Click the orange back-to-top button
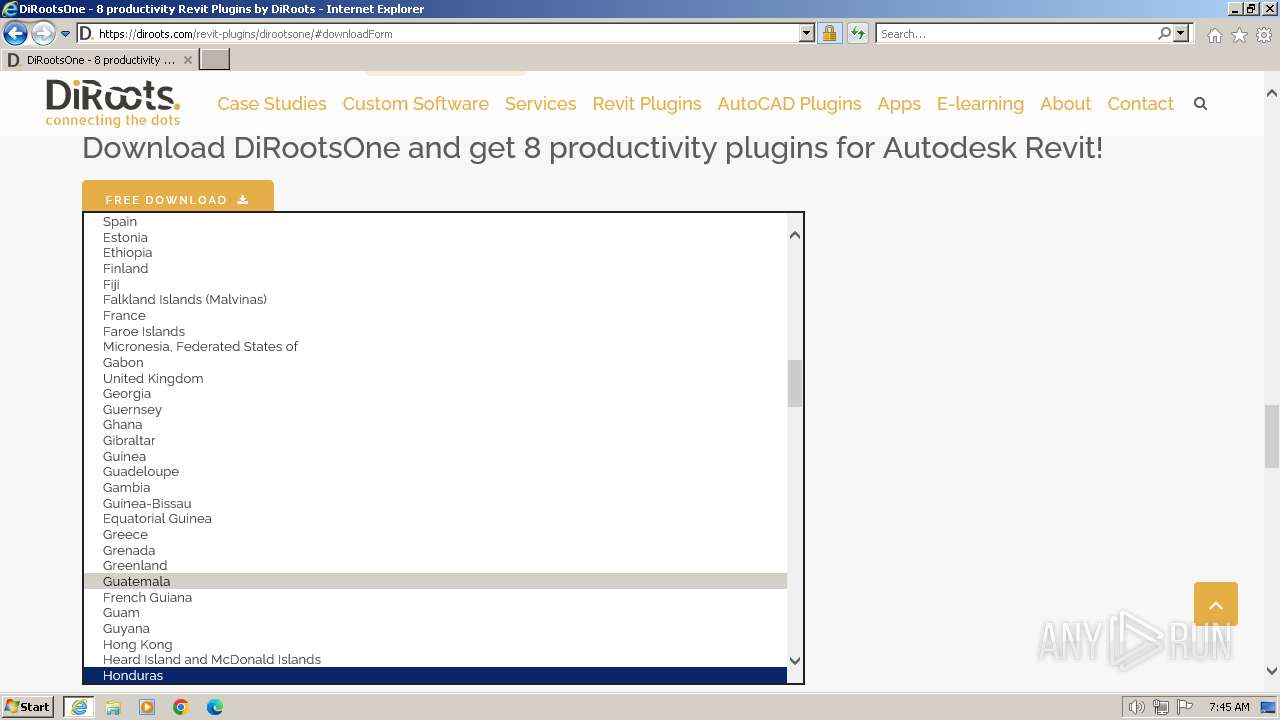 pos(1216,604)
